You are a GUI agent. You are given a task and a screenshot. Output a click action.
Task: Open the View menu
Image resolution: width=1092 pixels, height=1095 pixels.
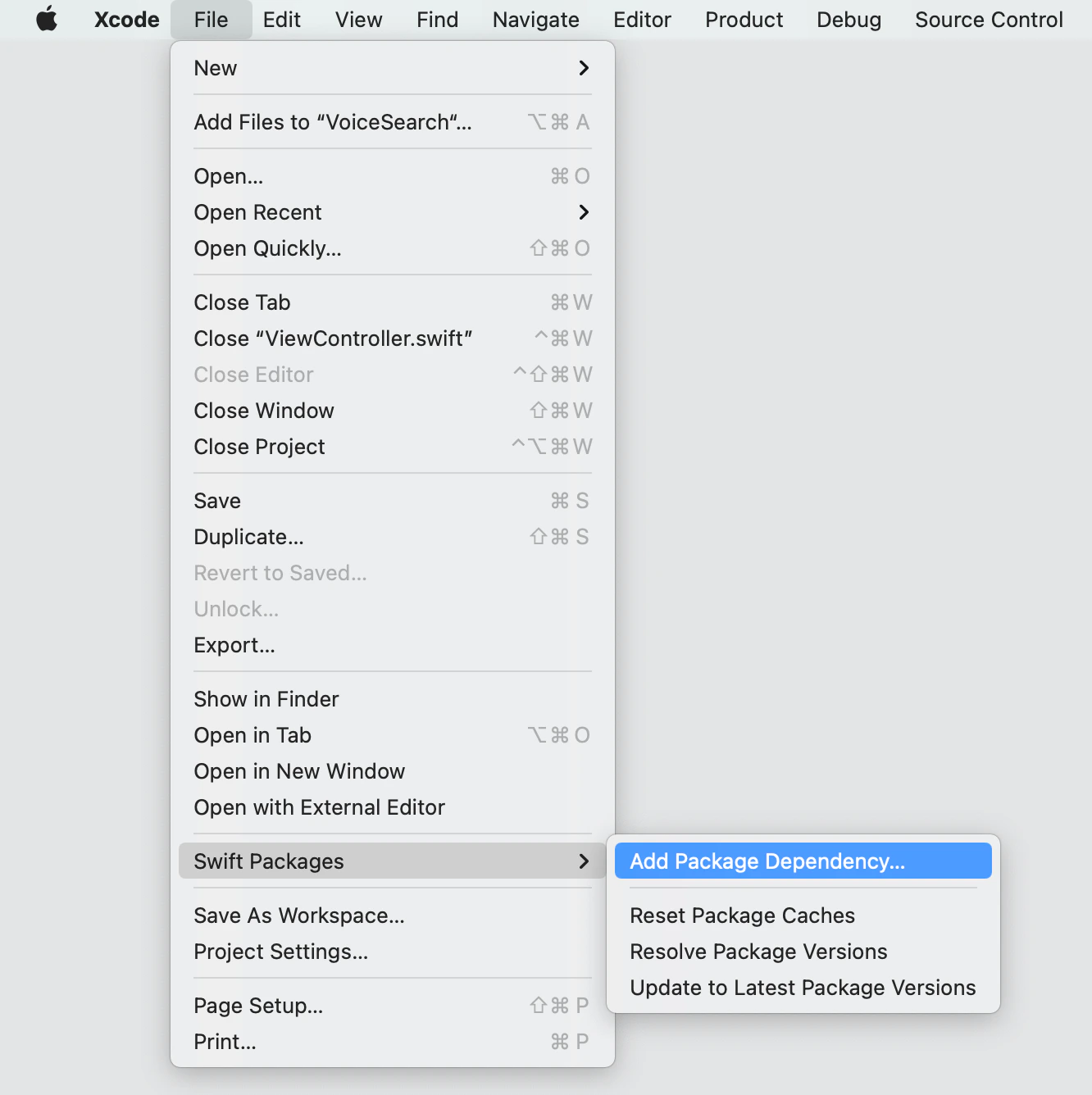pyautogui.click(x=358, y=20)
